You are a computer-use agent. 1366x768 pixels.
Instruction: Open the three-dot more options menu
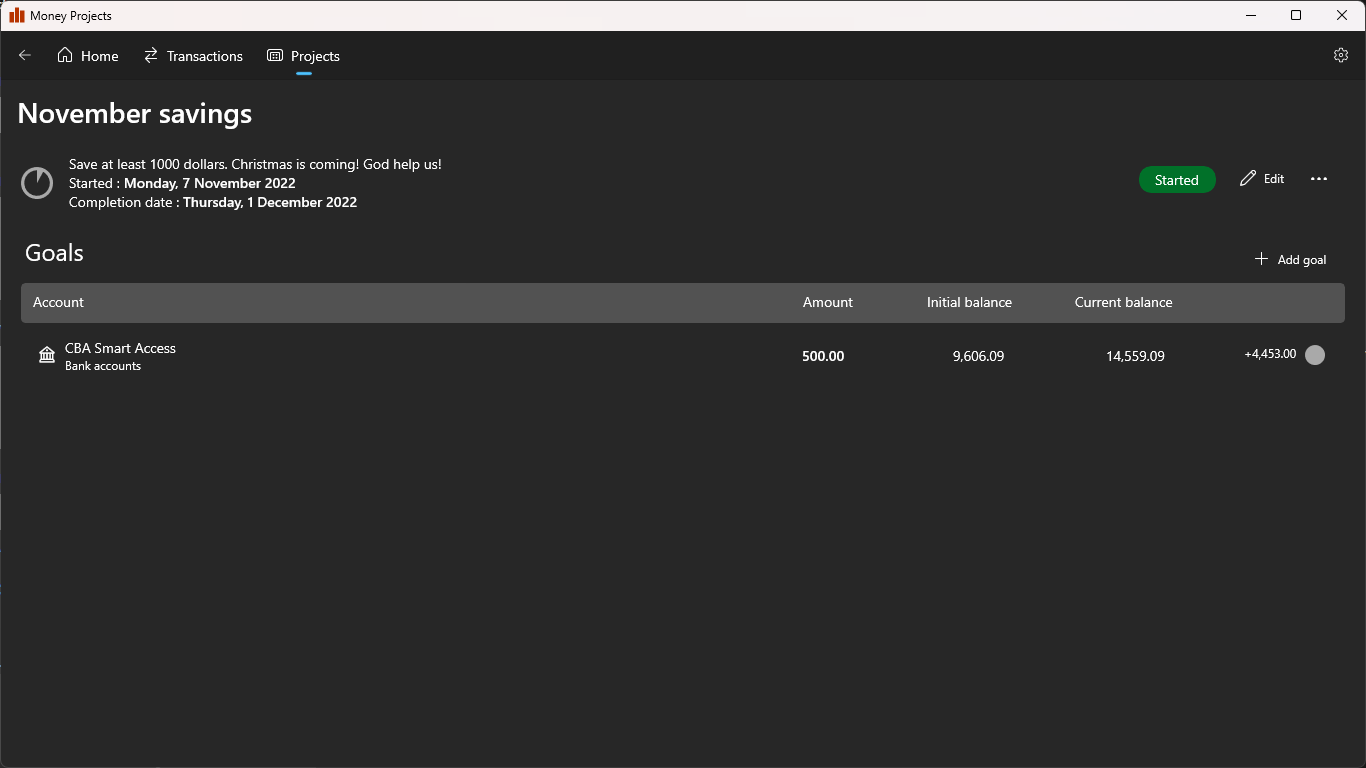point(1319,179)
